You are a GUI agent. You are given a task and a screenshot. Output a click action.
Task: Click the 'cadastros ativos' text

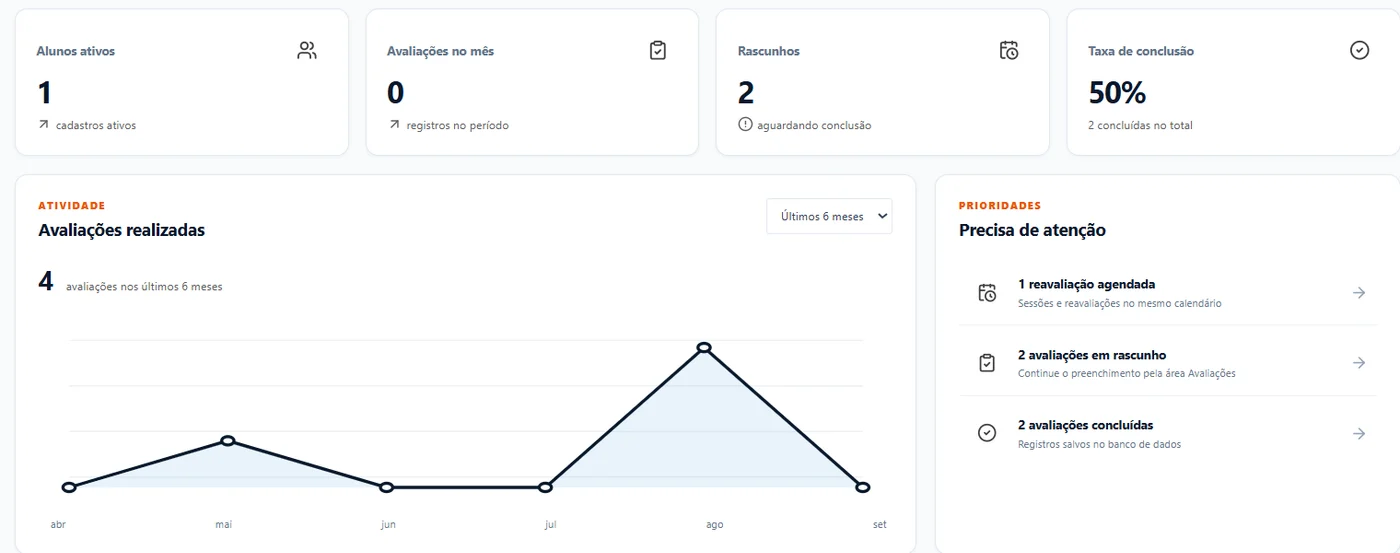[x=96, y=125]
